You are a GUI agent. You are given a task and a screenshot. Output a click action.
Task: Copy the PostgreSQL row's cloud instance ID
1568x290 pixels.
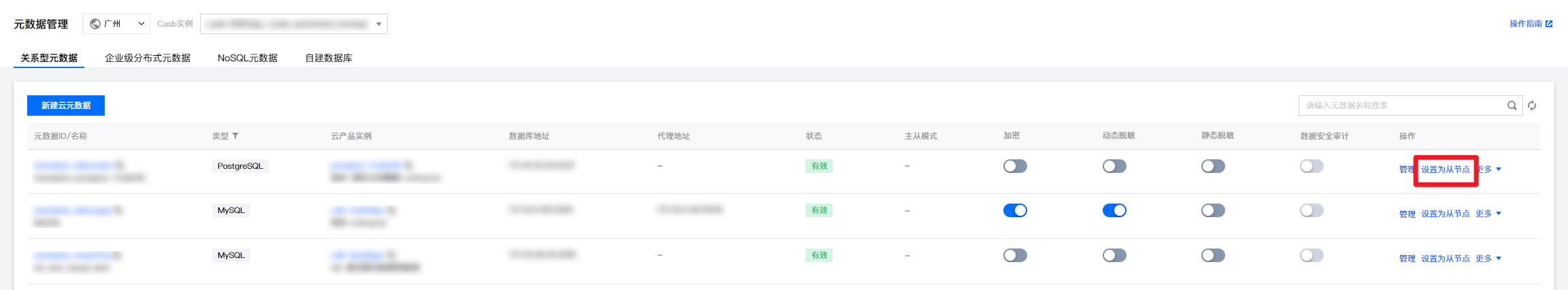pyautogui.click(x=408, y=165)
